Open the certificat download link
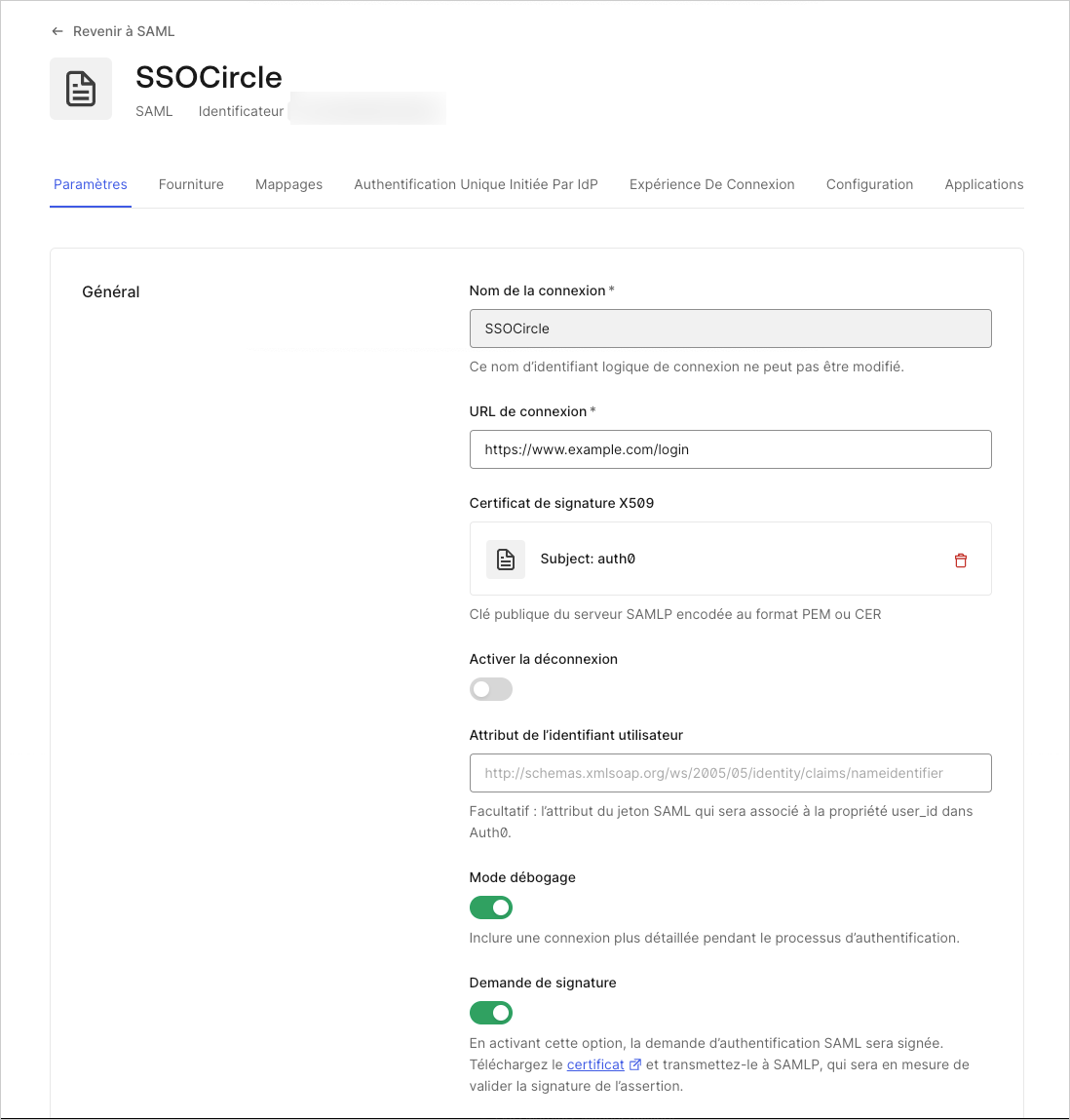Image resolution: width=1070 pixels, height=1120 pixels. coord(595,1064)
